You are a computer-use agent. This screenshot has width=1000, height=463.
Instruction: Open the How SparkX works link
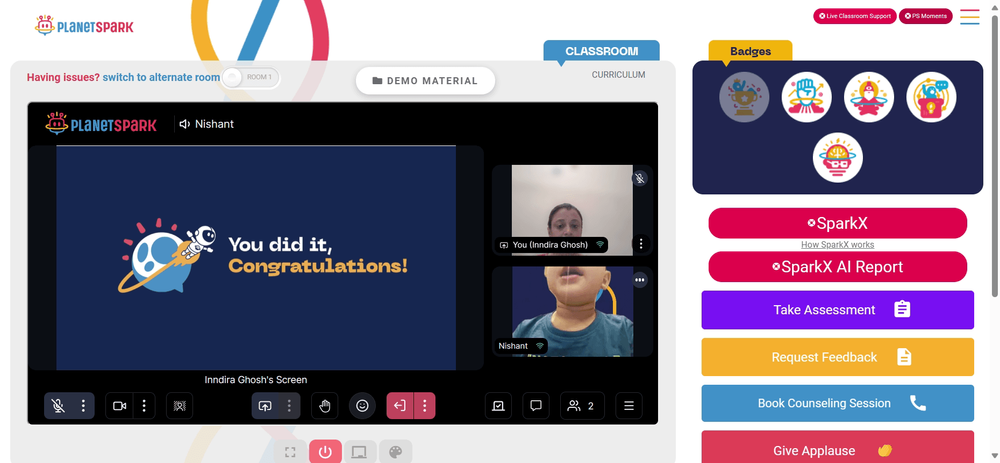(837, 245)
